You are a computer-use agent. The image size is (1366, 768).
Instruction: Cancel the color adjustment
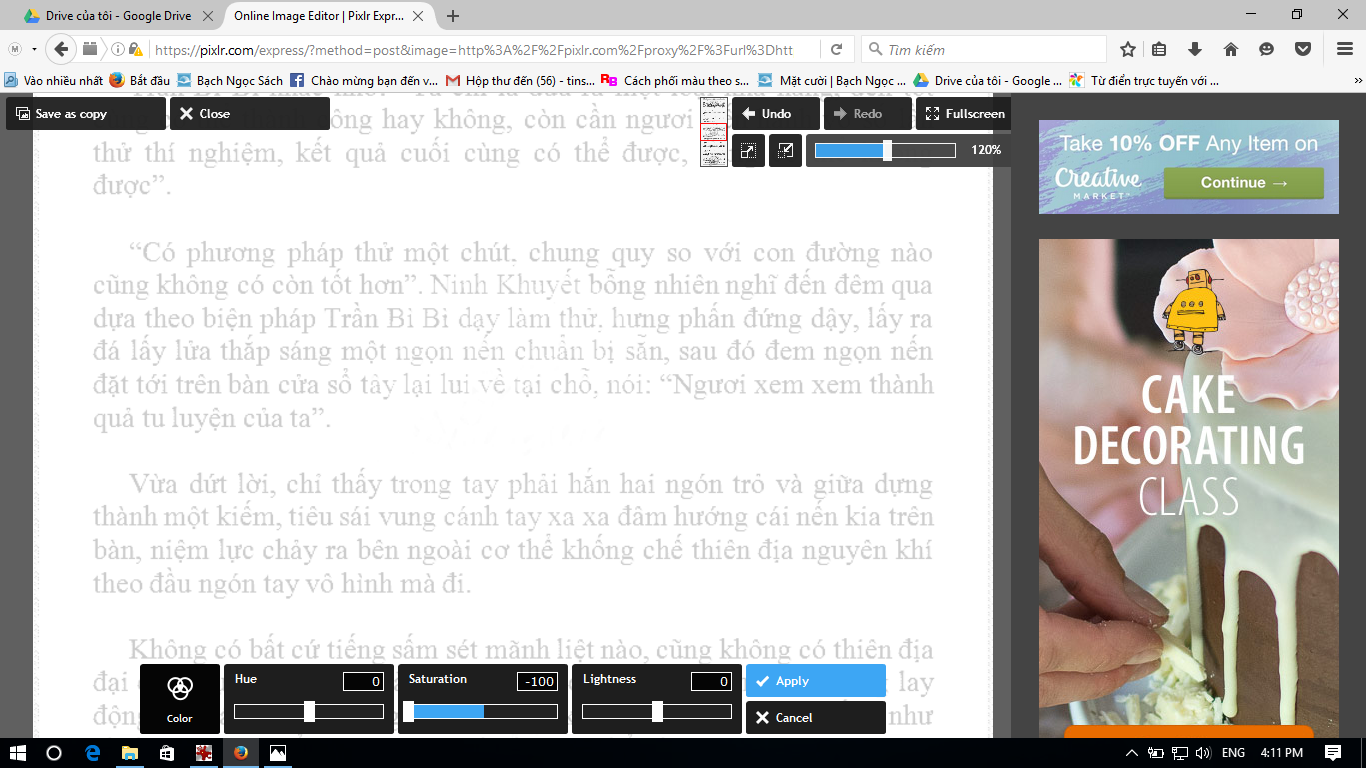point(815,718)
